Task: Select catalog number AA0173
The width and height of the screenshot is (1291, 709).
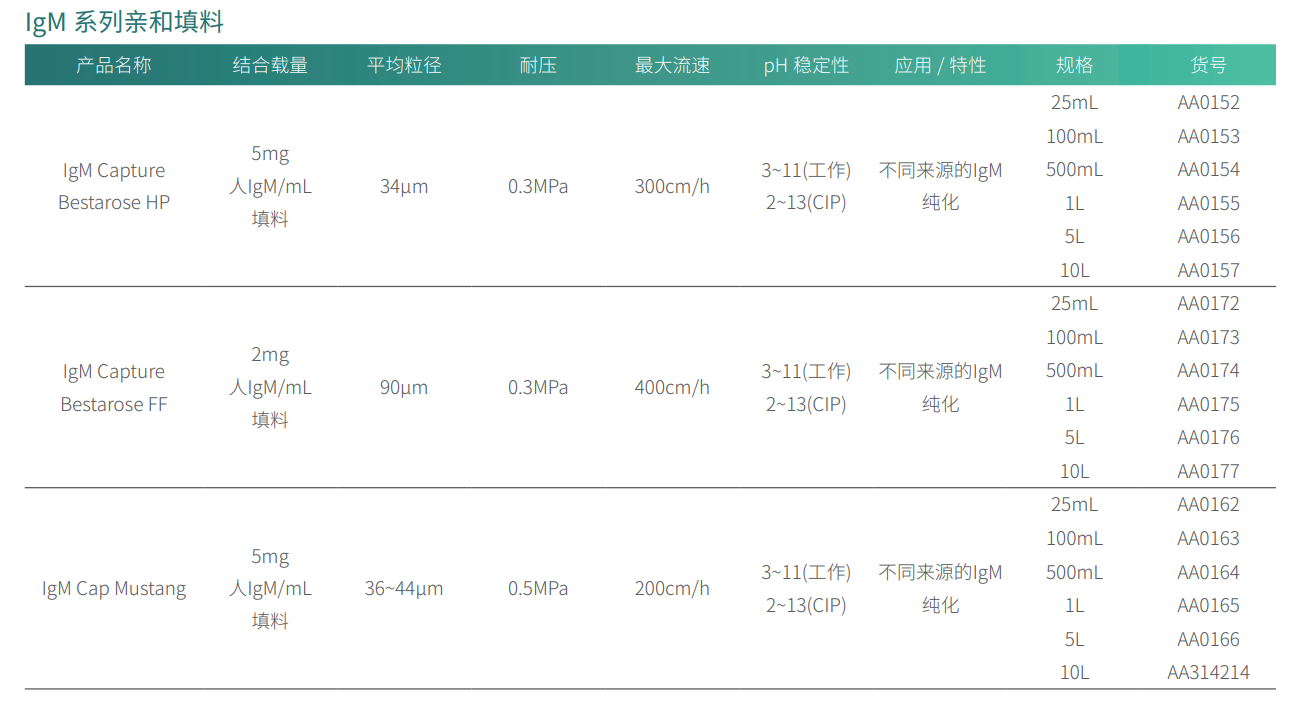Action: (1208, 337)
